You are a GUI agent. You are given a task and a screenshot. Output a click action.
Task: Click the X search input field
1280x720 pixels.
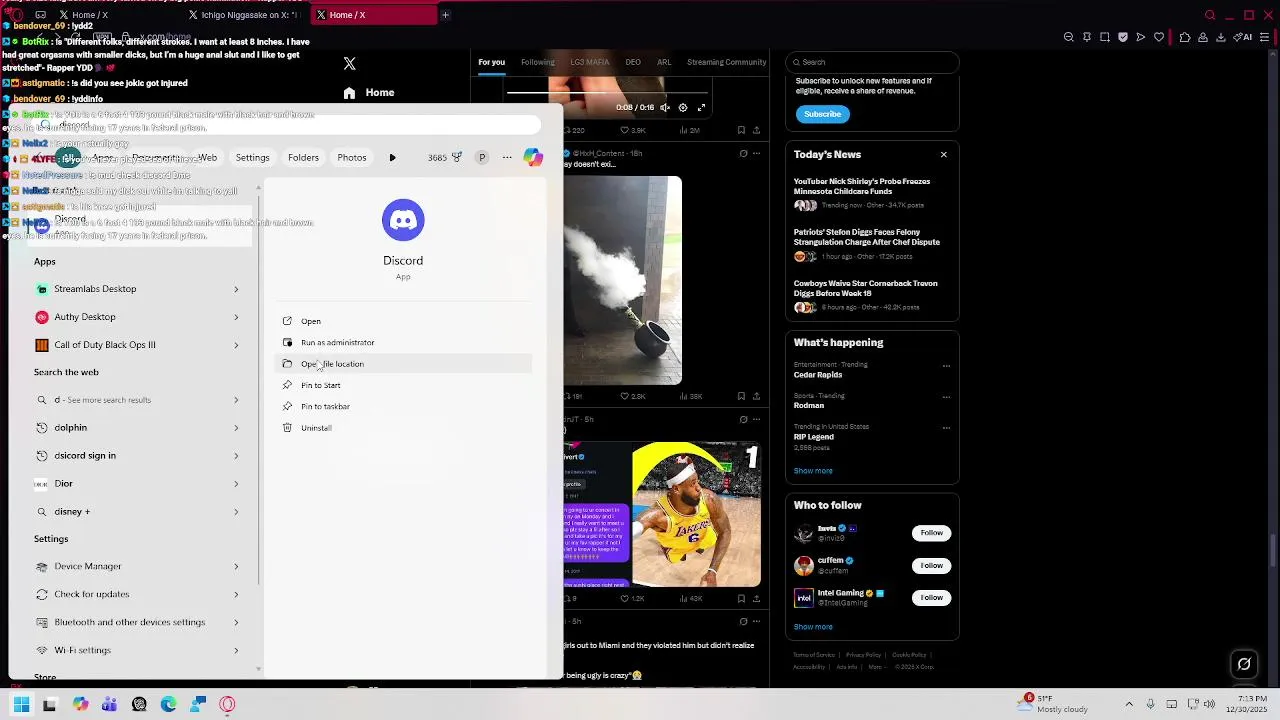coord(872,62)
